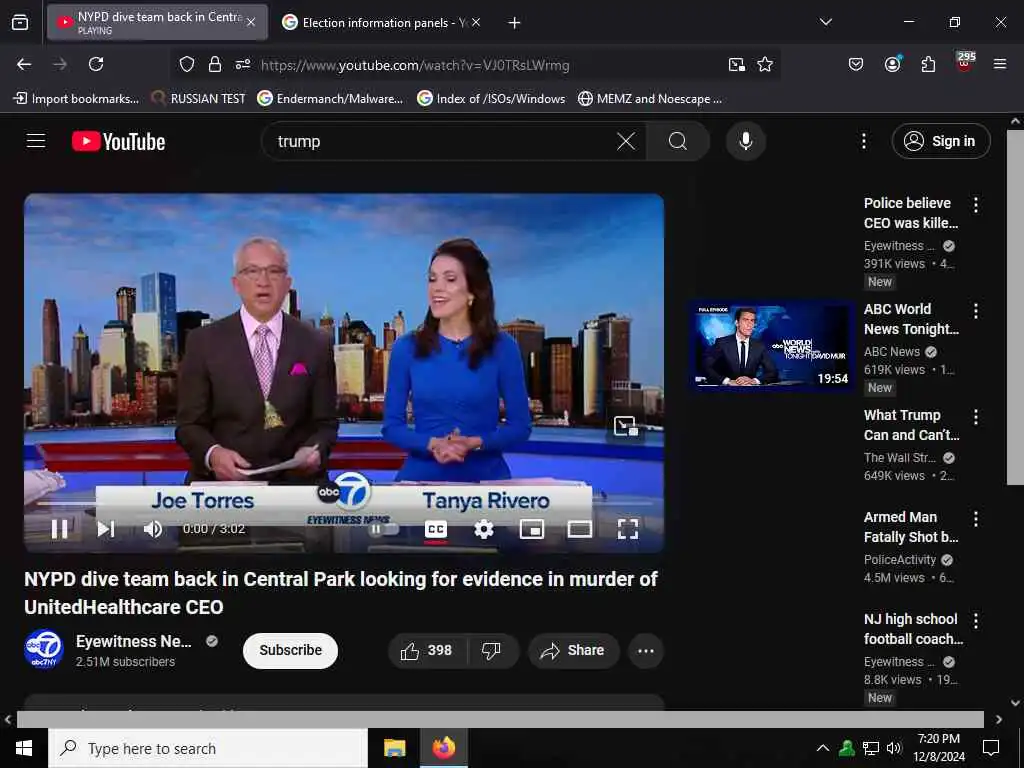Open RUSSIAN TEST bookmark
The image size is (1024, 768).
pos(199,99)
